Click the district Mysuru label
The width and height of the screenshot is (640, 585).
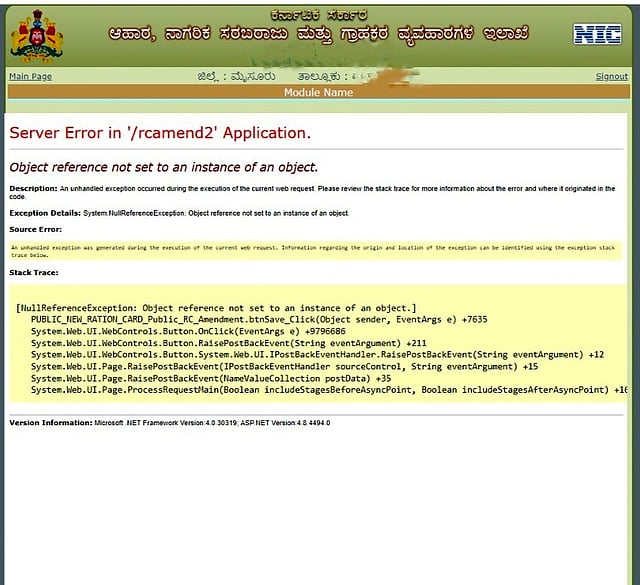[x=236, y=76]
